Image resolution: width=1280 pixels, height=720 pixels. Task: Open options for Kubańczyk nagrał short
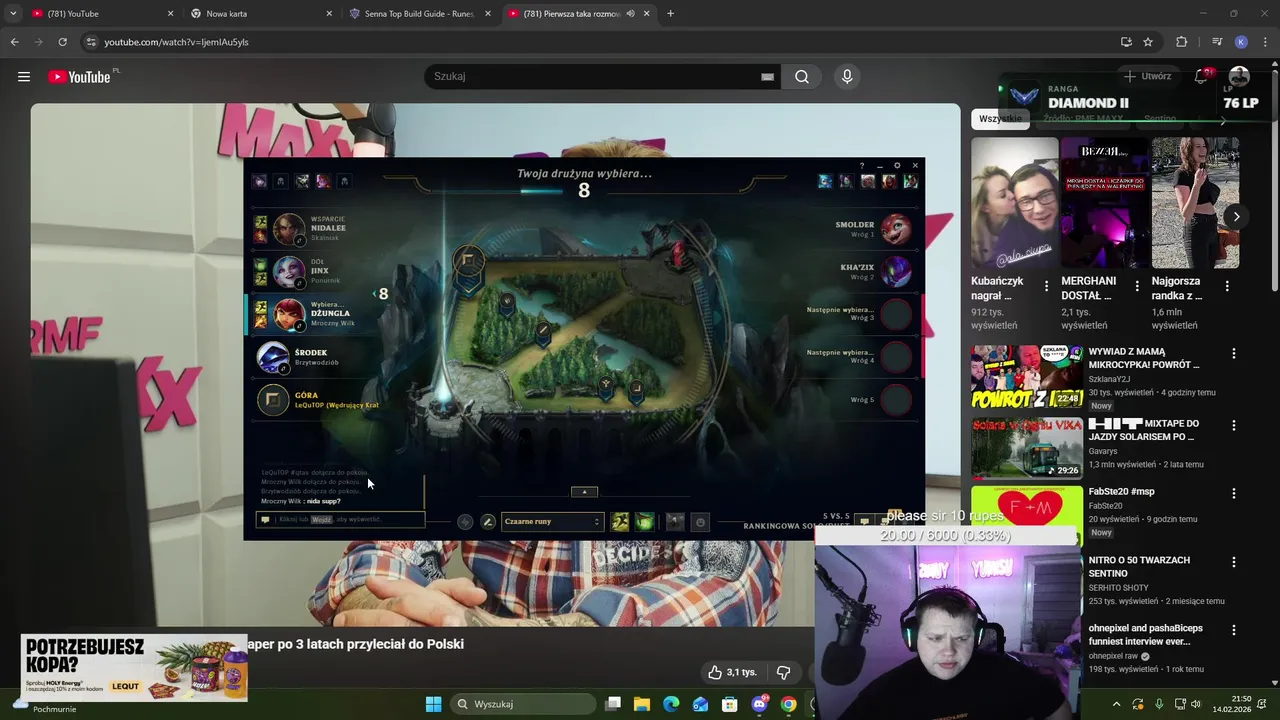[1047, 287]
